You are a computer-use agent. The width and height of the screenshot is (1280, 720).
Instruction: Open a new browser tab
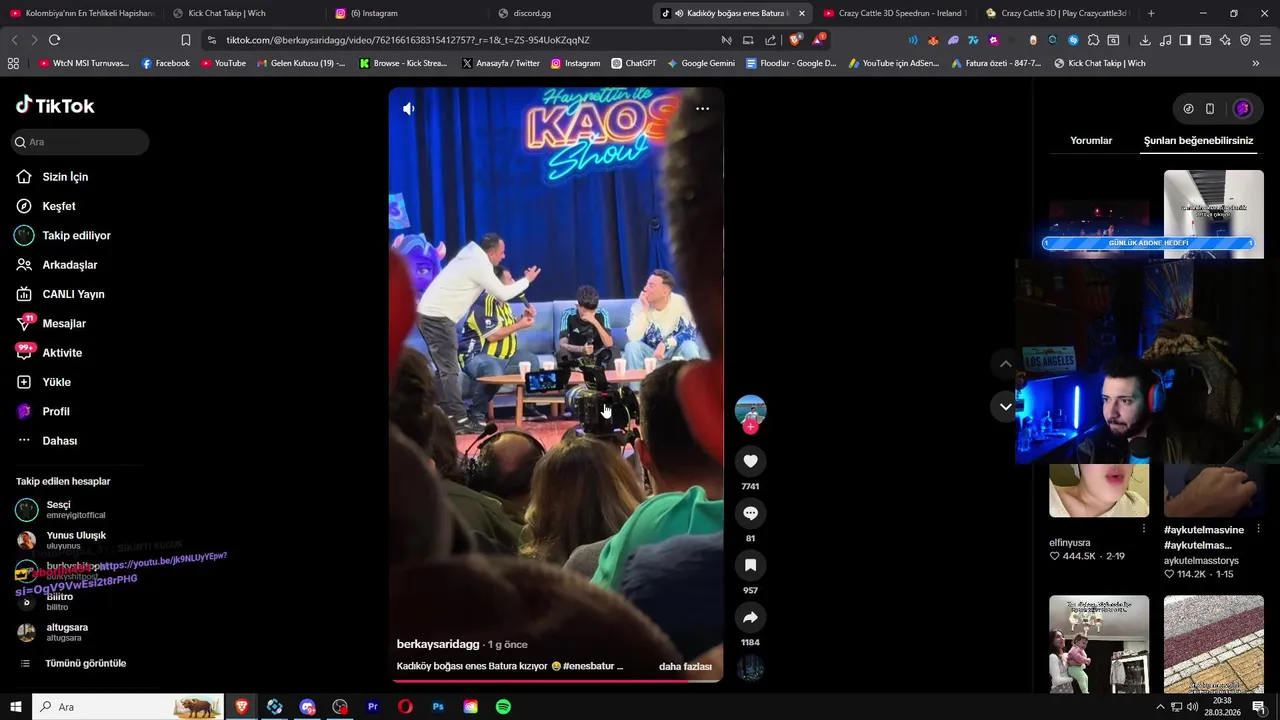pos(1151,13)
